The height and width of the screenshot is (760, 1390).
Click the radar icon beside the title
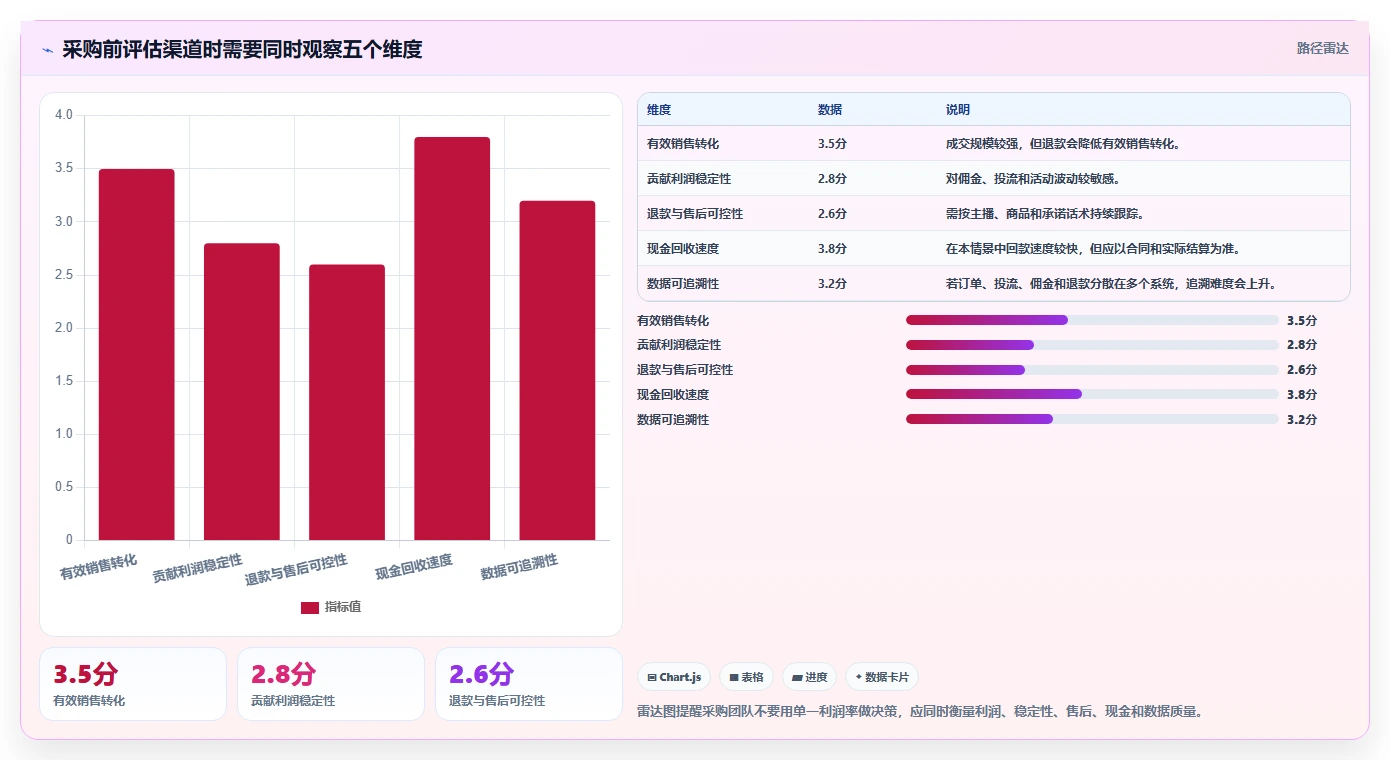coord(47,50)
